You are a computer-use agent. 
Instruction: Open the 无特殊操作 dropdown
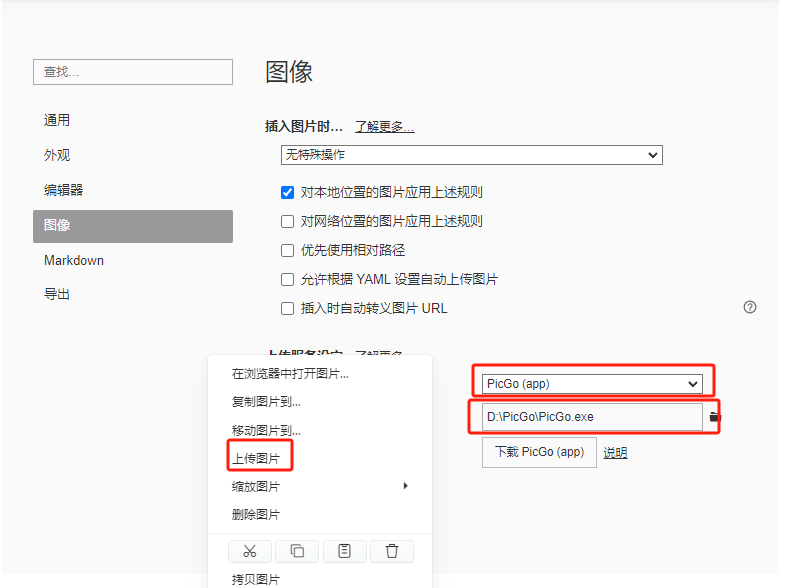[x=471, y=155]
